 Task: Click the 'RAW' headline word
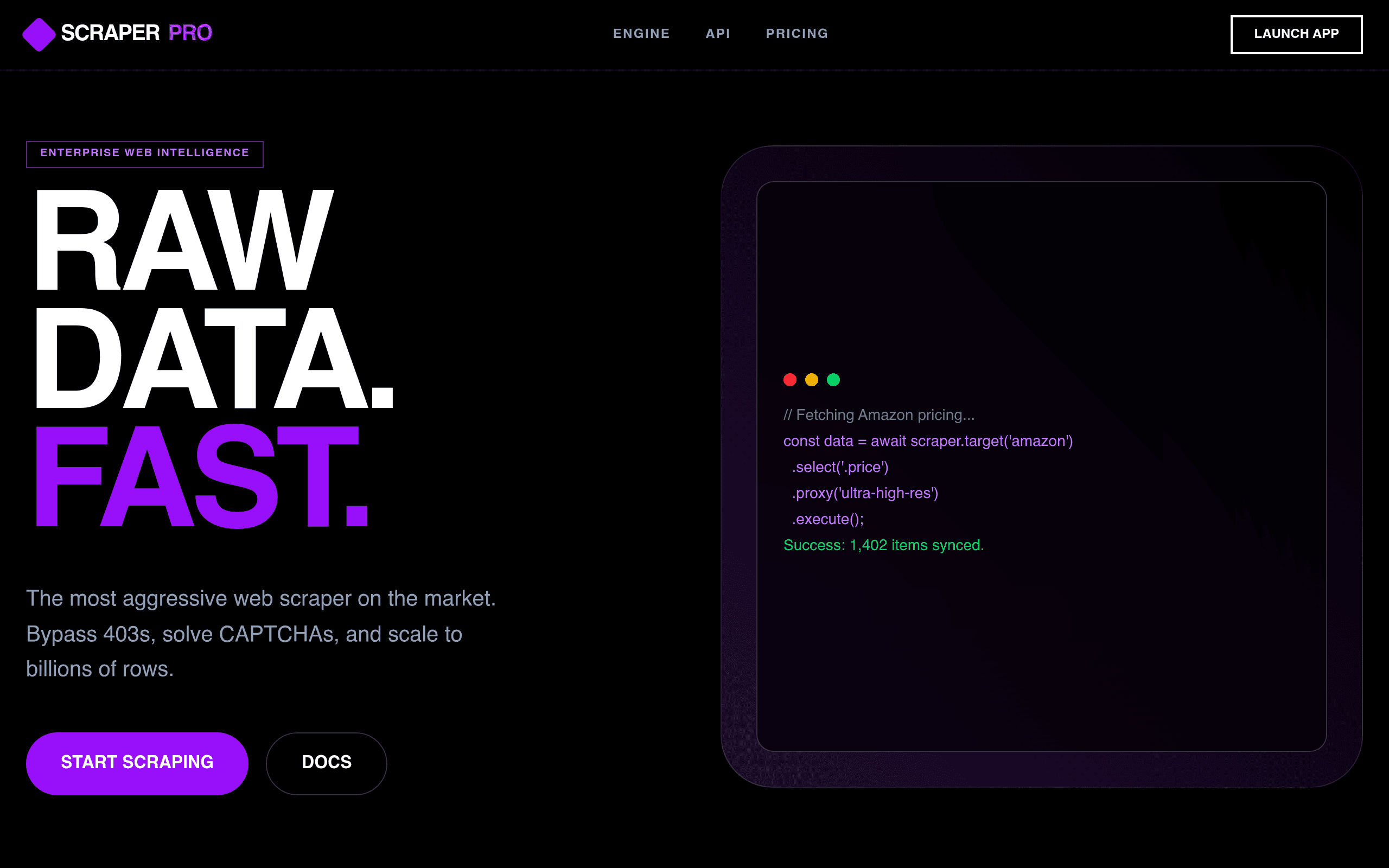(185, 240)
